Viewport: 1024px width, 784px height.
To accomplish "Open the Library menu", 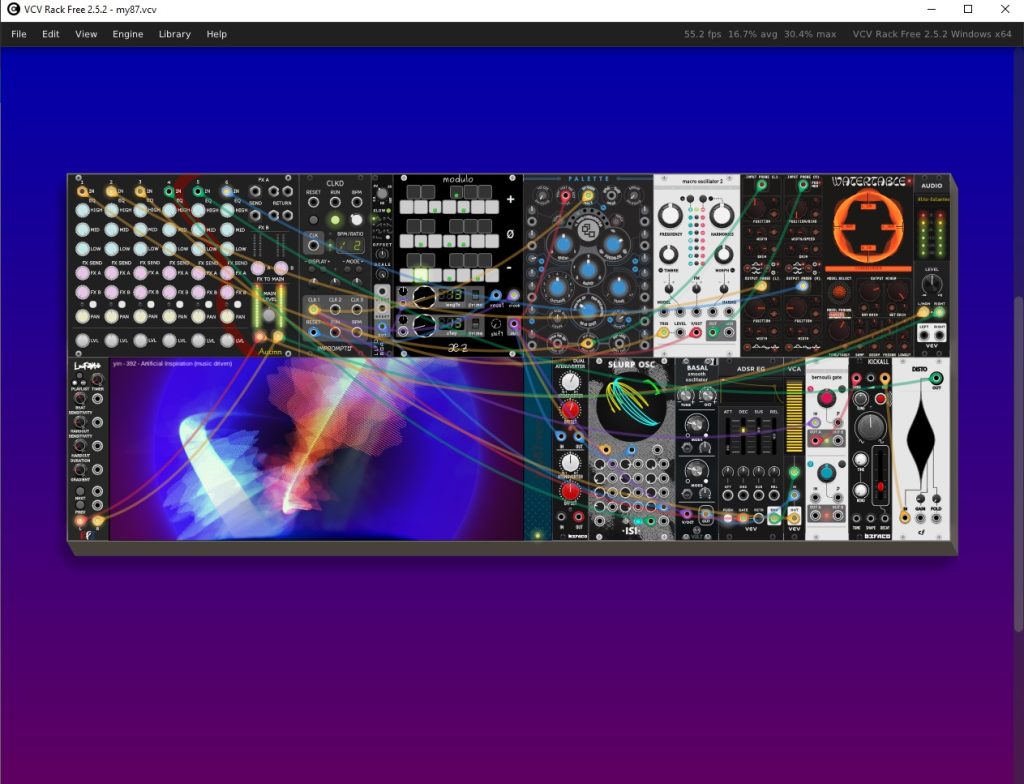I will coord(174,34).
